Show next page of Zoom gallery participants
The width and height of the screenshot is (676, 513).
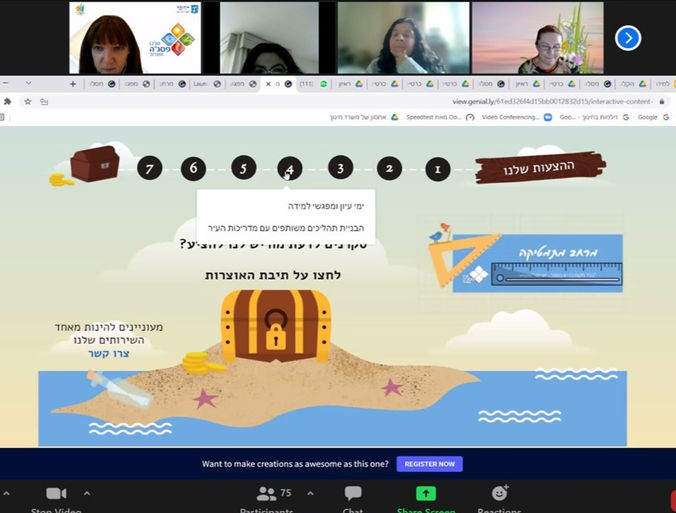[x=628, y=38]
